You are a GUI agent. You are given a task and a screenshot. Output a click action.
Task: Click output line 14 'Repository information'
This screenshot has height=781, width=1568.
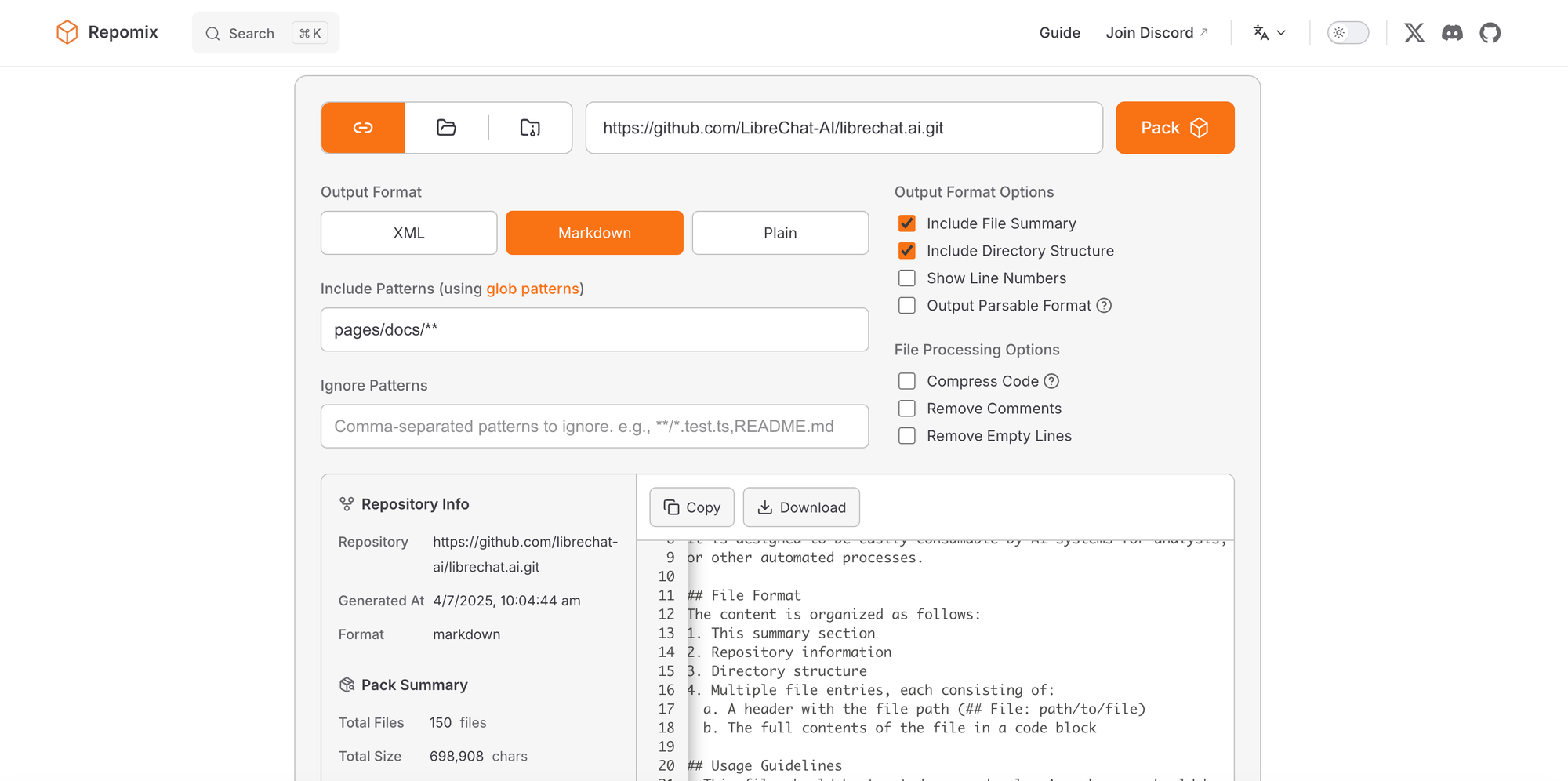pos(801,652)
